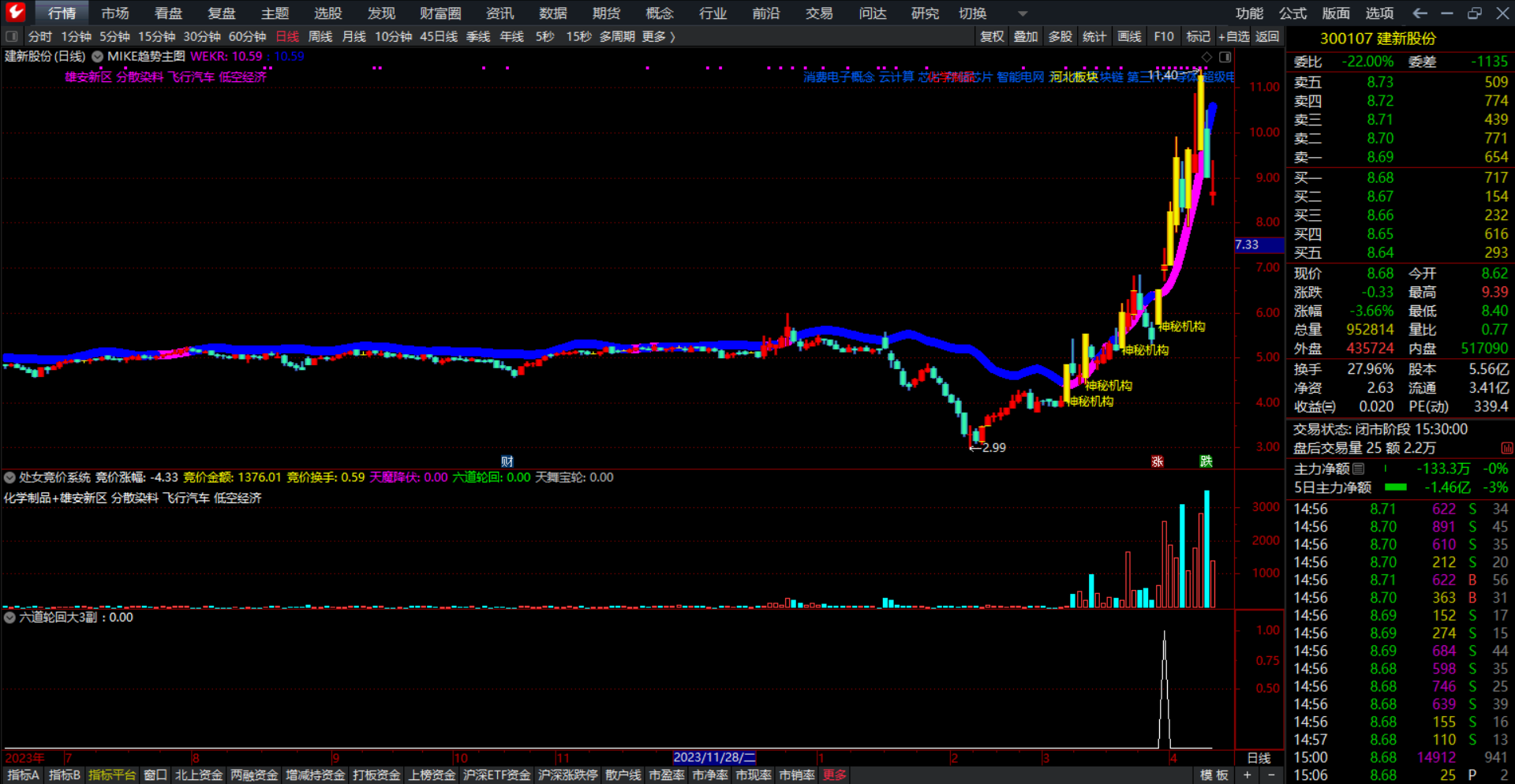The height and width of the screenshot is (784, 1515).
Task: Click the 复权 button
Action: 992,36
